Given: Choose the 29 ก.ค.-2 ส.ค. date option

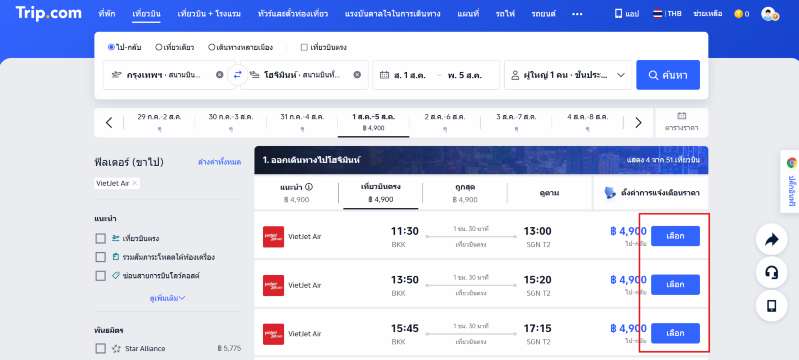Looking at the screenshot, I should (159, 123).
